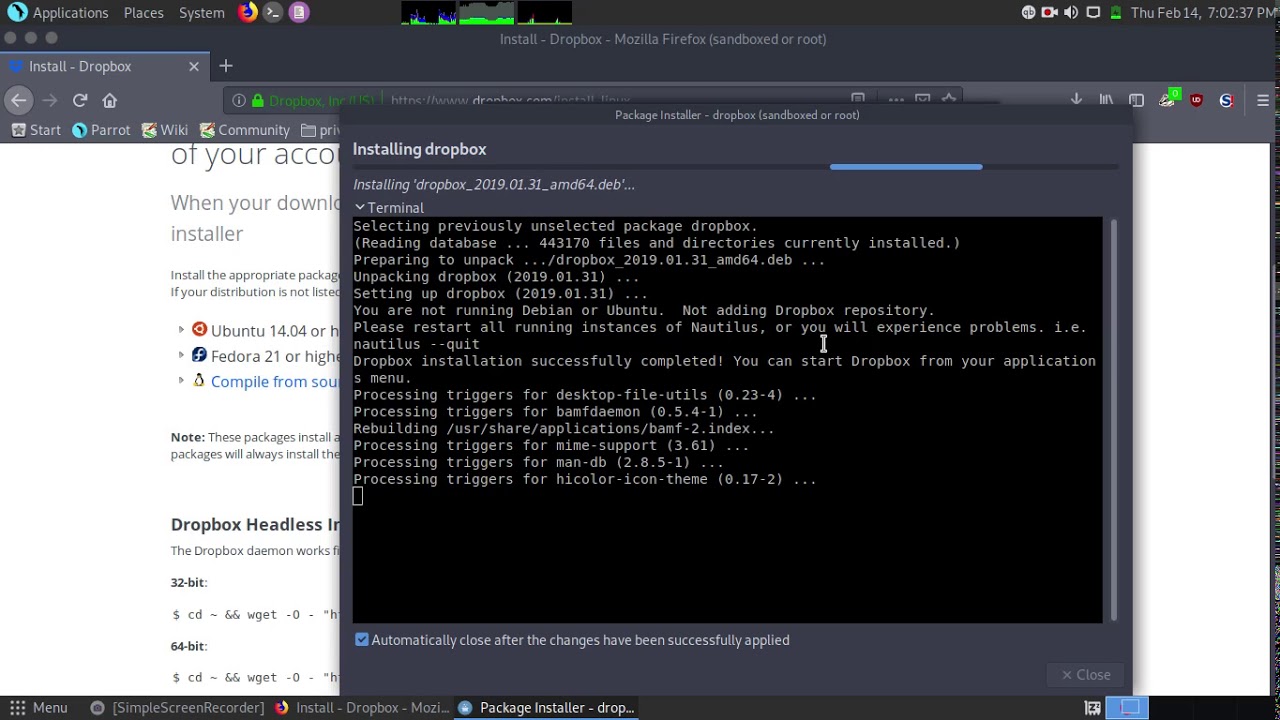Screen dimensions: 1280x720
Task: Open the Menu button in bottom panel
Action: click(38, 707)
